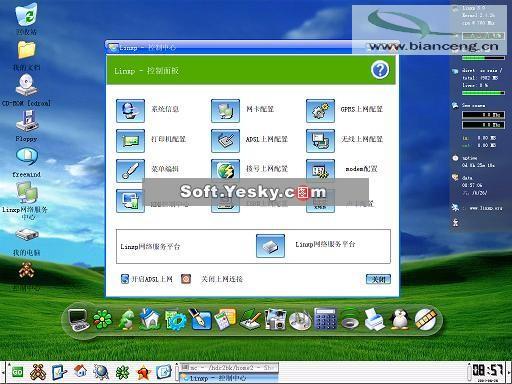The image size is (512, 384).
Task: Click the laptop icon in the dock
Action: [x=78, y=320]
